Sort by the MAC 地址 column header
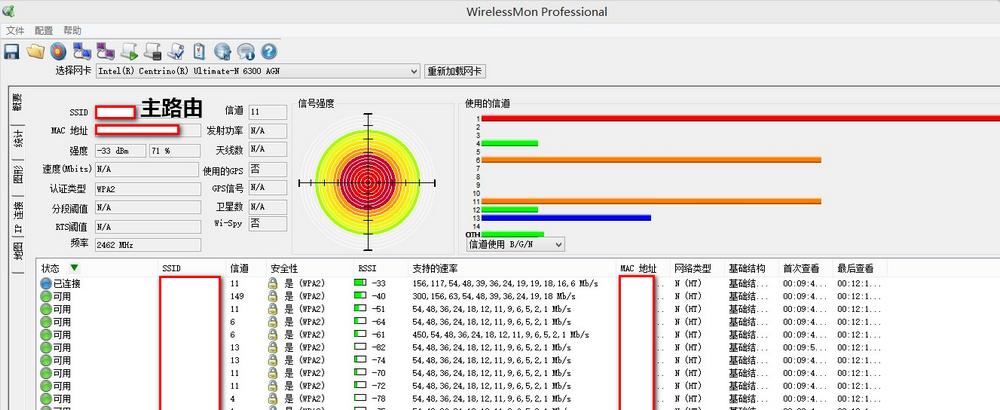Screen dimensions: 1000x410 tap(644, 268)
